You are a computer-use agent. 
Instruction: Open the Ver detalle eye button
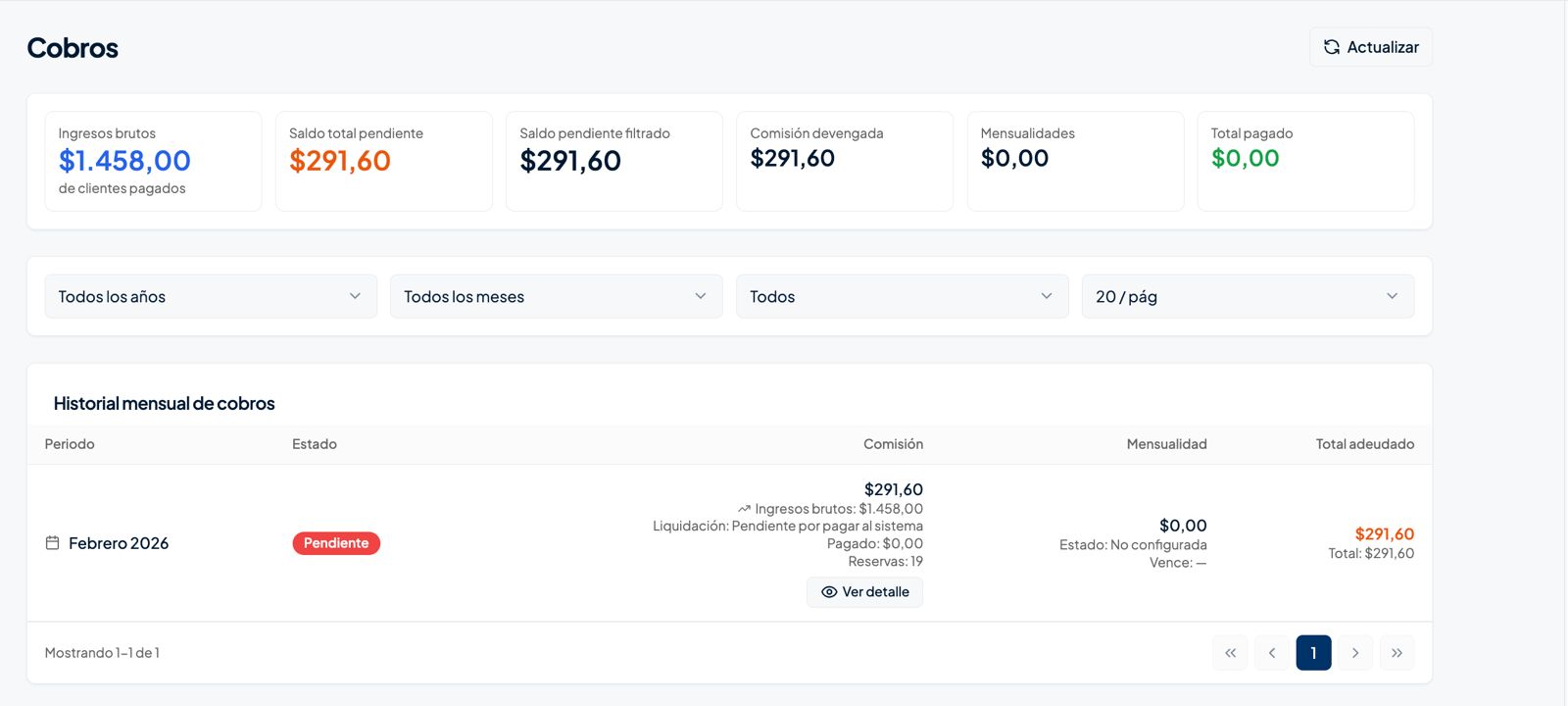[864, 592]
